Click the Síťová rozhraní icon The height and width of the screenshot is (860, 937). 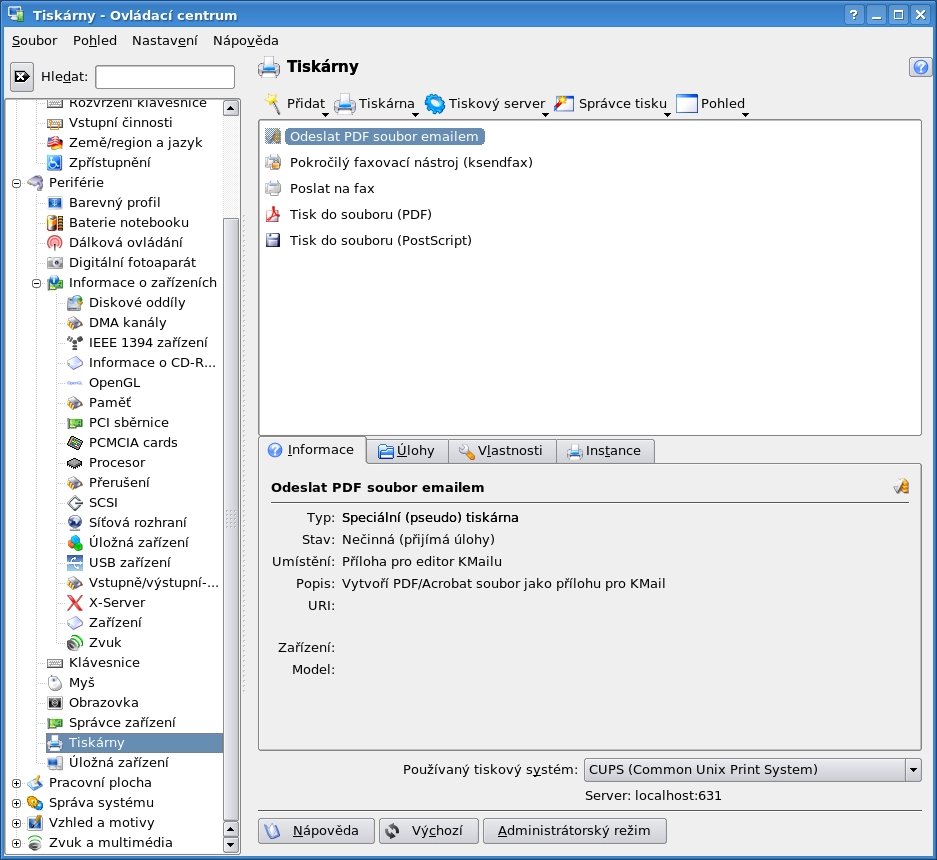[75, 522]
